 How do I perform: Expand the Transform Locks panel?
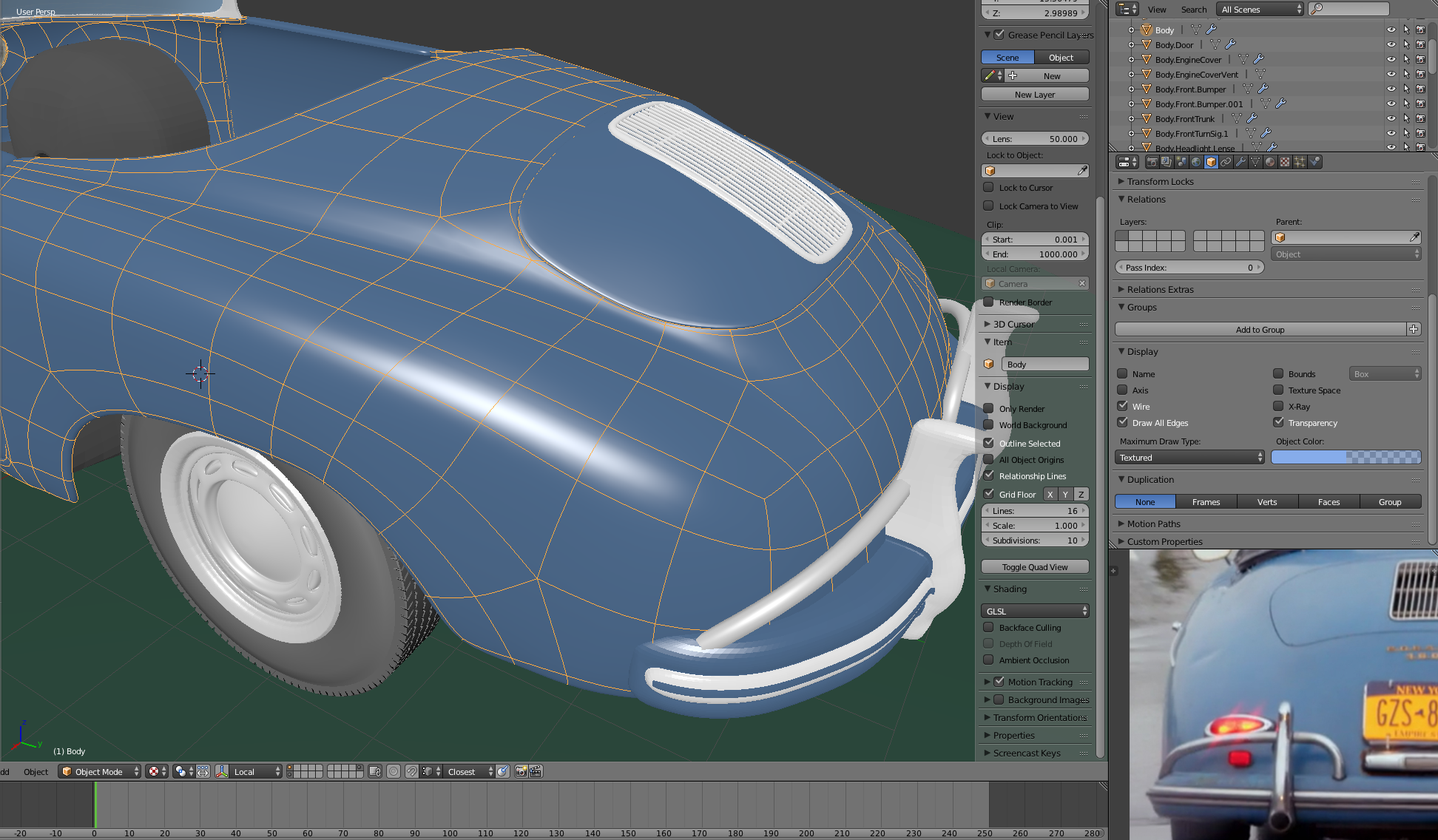click(1160, 181)
